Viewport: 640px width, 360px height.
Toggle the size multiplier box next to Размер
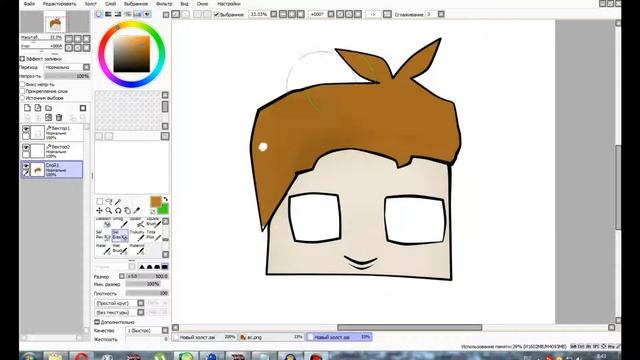pos(122,276)
